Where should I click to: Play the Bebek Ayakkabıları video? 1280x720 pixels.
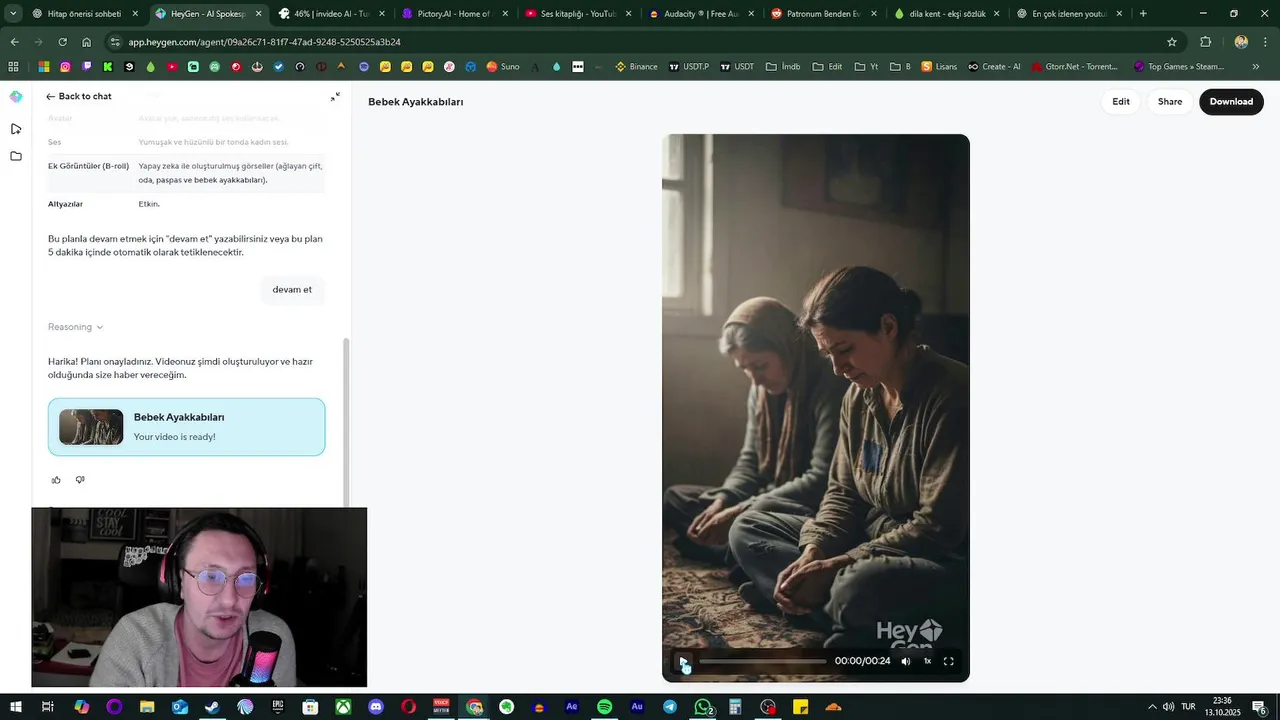pos(684,661)
